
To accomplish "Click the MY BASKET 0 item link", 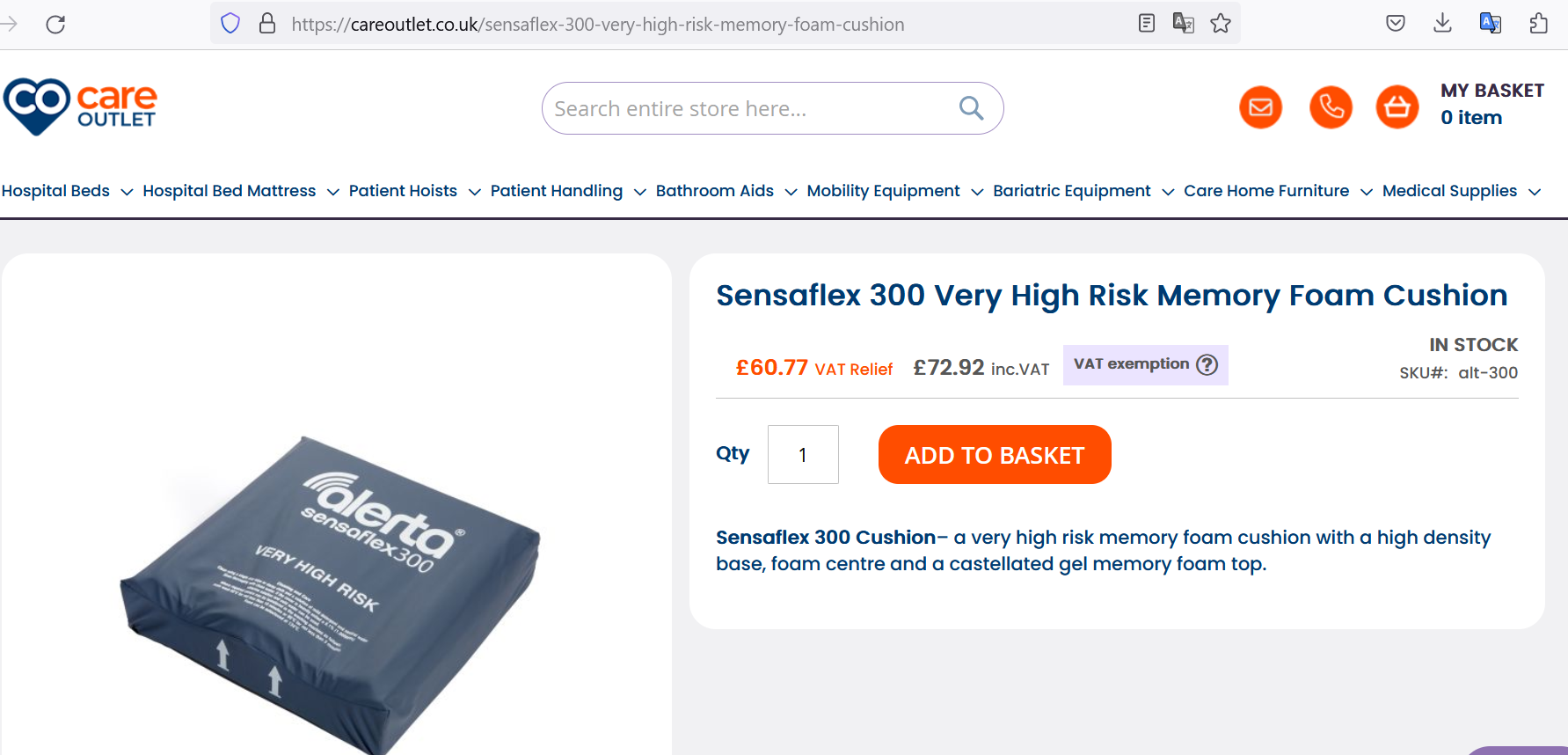I will click(x=1491, y=104).
